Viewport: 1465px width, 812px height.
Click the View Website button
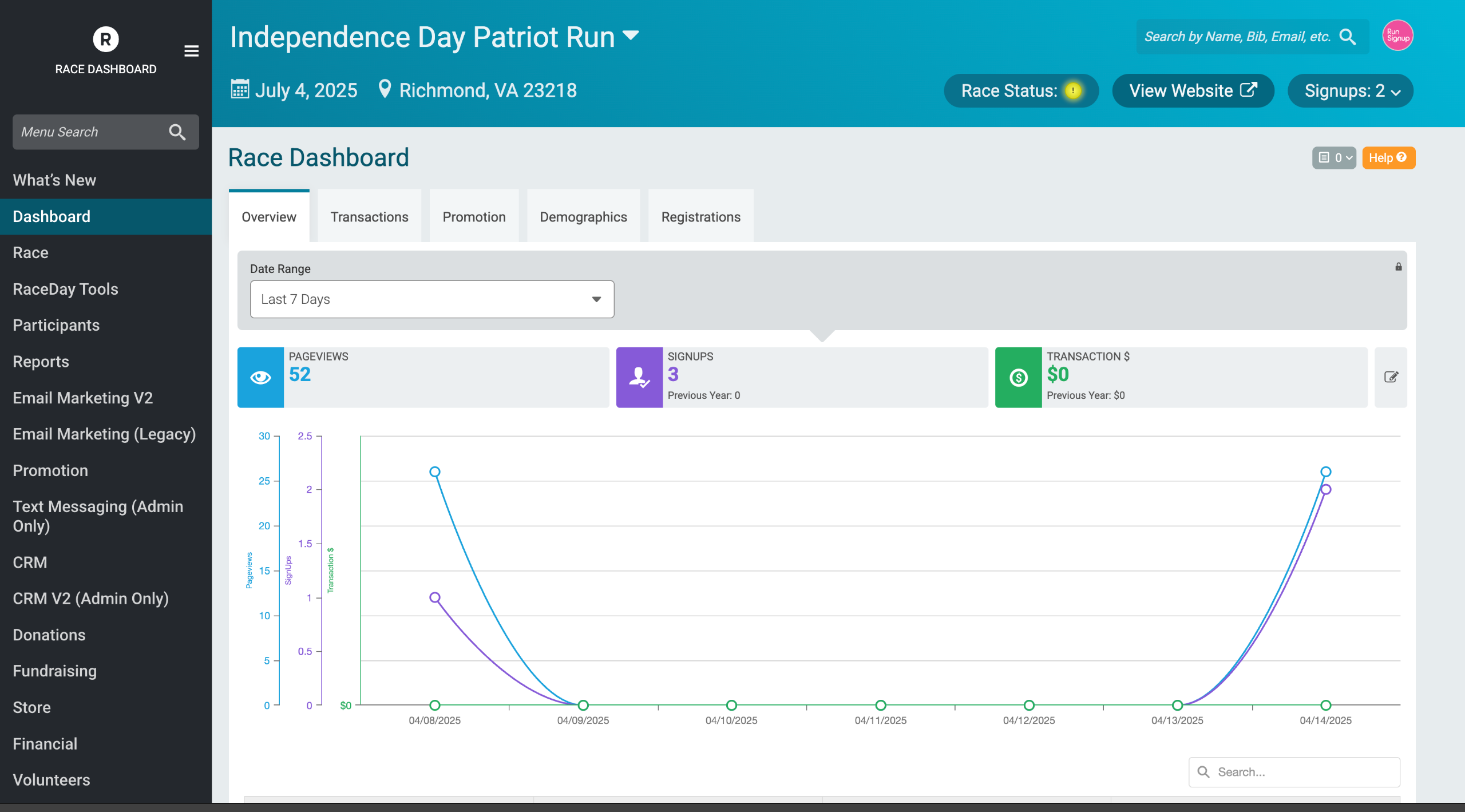pyautogui.click(x=1193, y=91)
